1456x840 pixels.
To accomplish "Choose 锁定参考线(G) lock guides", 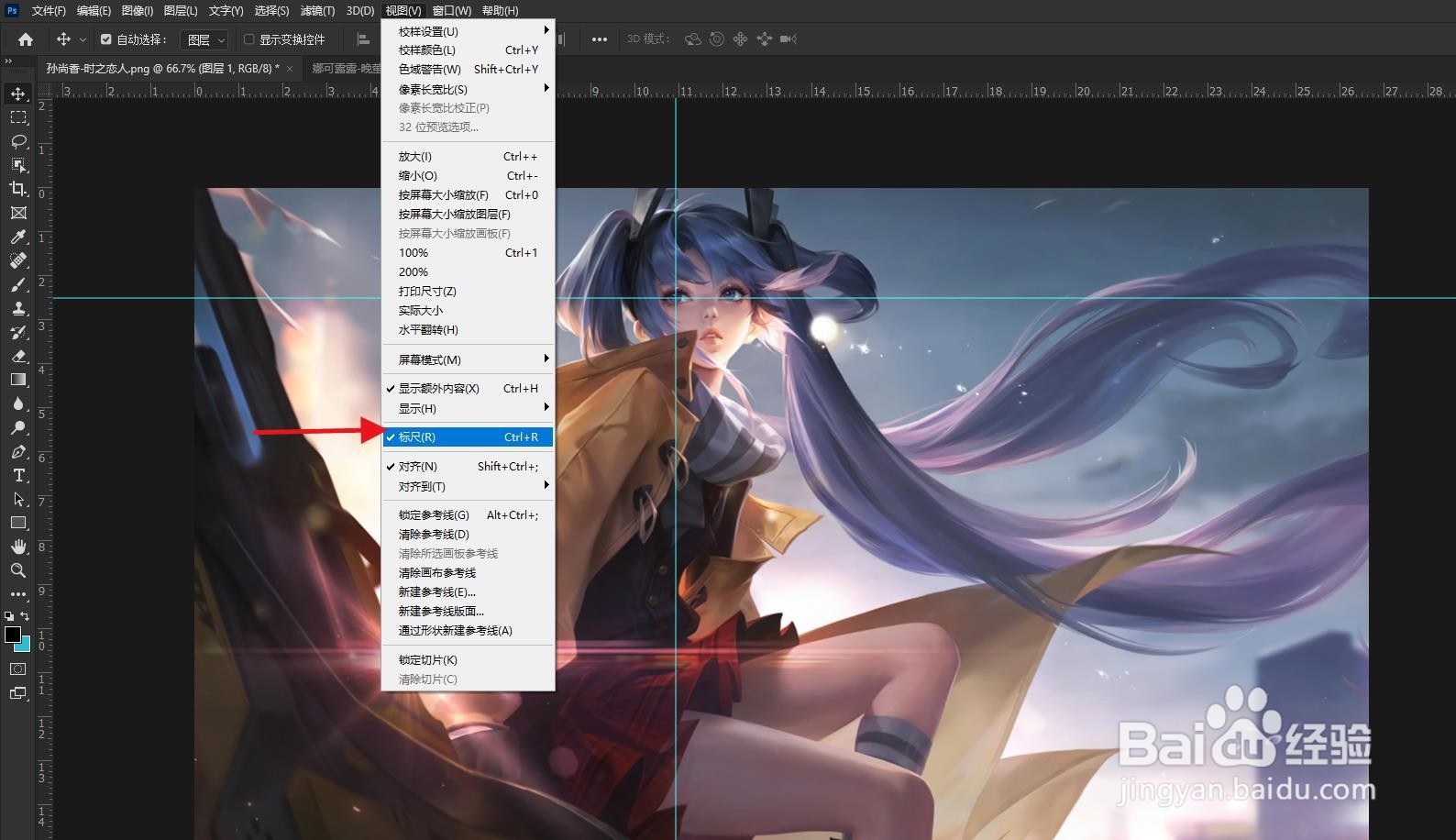I will point(468,515).
